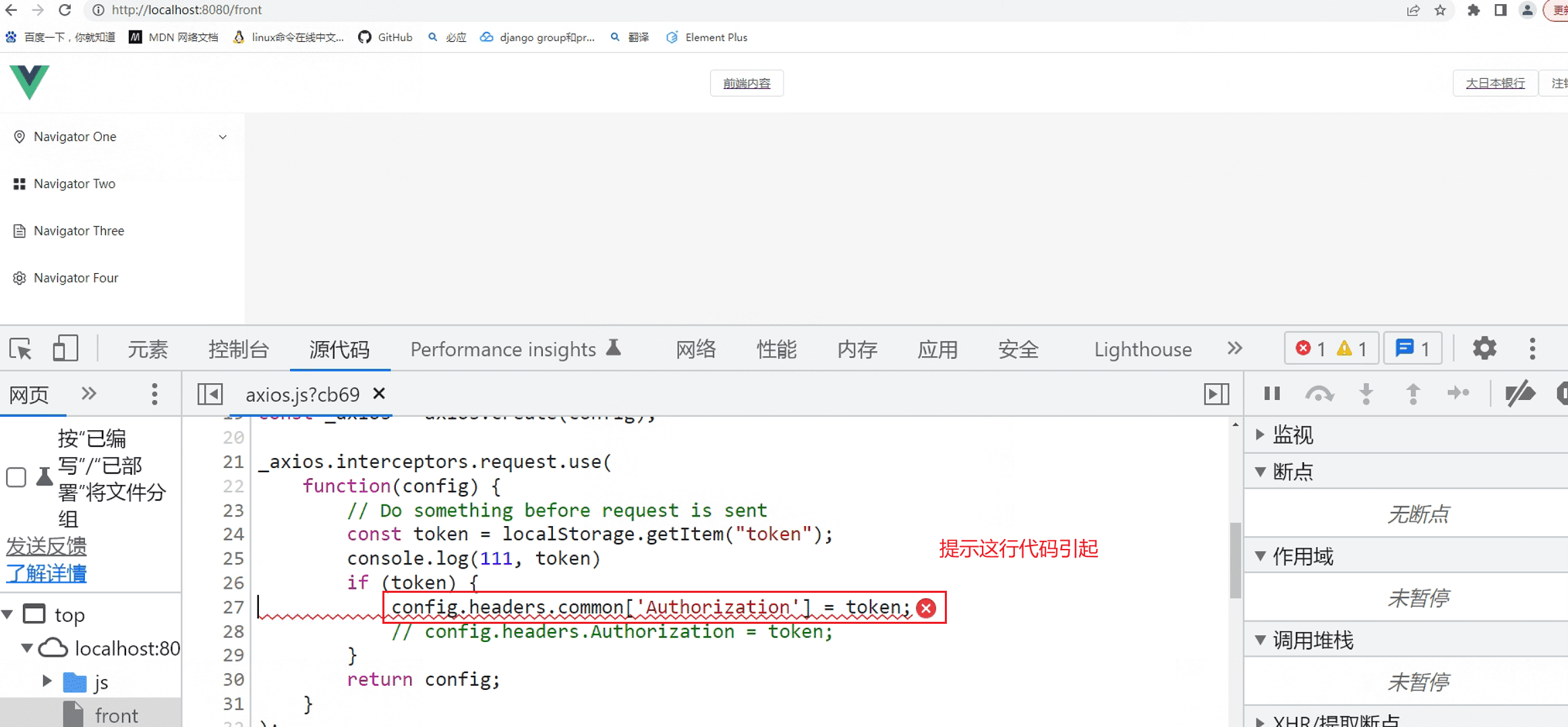Open navigator pane options menu
1568x727 pixels.
[154, 394]
